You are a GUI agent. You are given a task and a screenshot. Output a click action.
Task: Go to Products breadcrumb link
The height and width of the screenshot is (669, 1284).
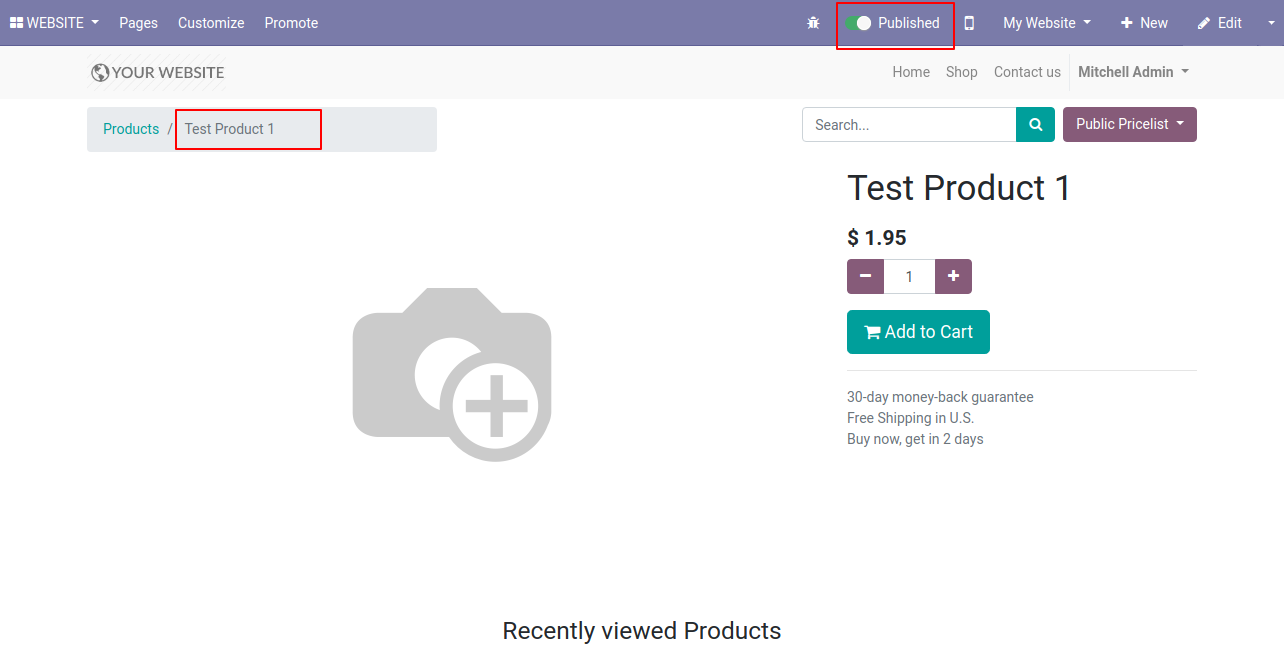click(x=131, y=129)
